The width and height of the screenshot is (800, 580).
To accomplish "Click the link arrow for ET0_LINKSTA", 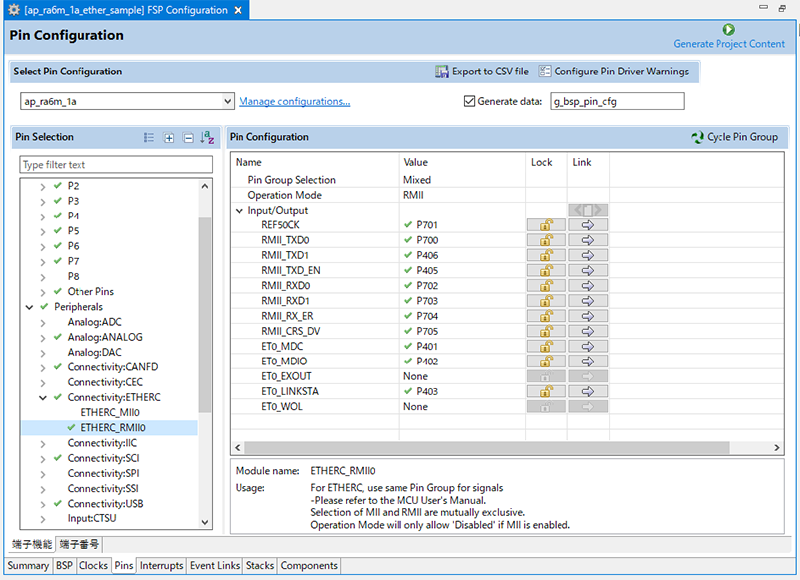I will tap(588, 391).
